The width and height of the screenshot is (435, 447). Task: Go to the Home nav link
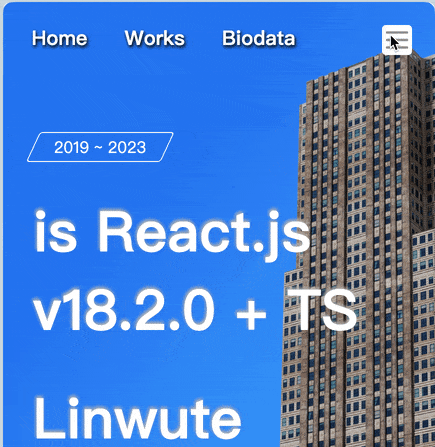click(x=60, y=38)
